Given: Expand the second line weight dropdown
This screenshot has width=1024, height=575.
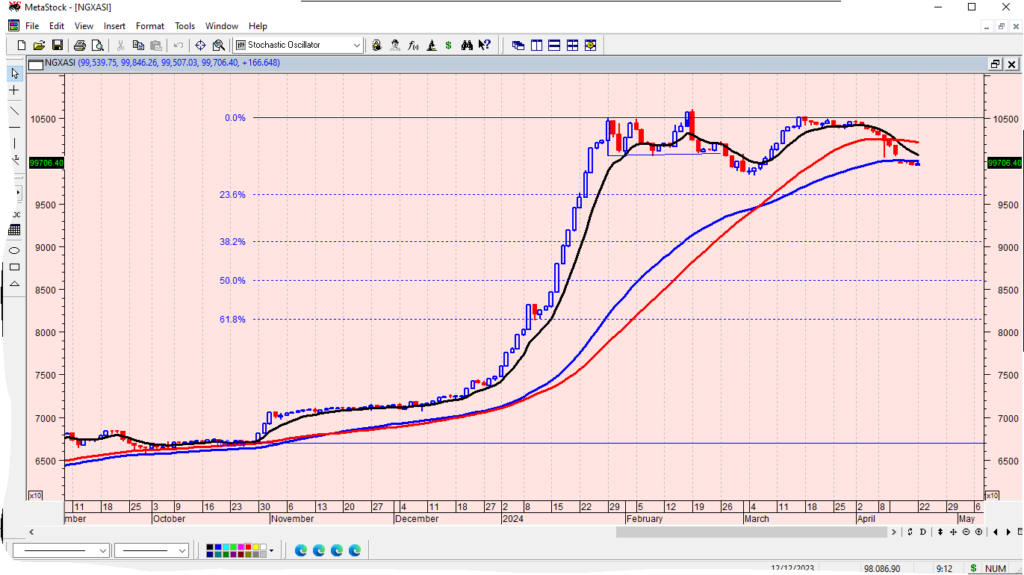Looking at the screenshot, I should pyautogui.click(x=182, y=550).
